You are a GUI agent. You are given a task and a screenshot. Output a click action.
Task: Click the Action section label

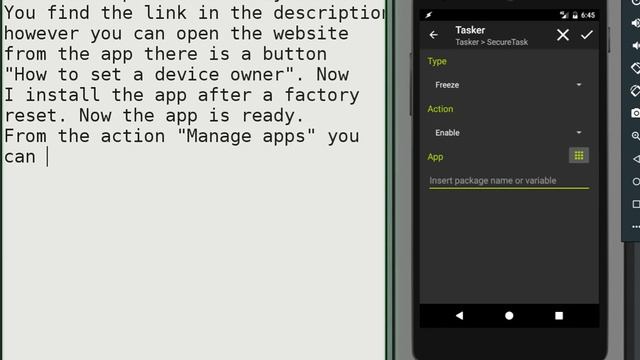pyautogui.click(x=440, y=109)
